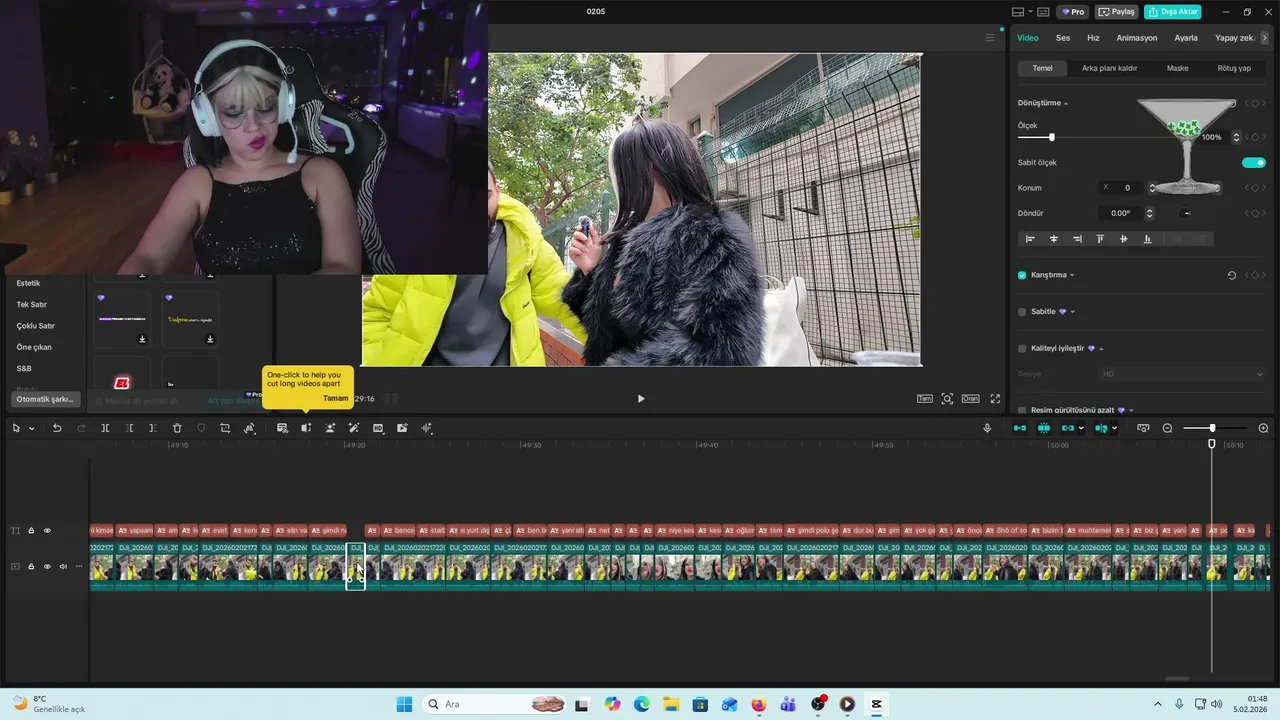Click the zoom in timeline icon
The height and width of the screenshot is (720, 1280).
1263,428
